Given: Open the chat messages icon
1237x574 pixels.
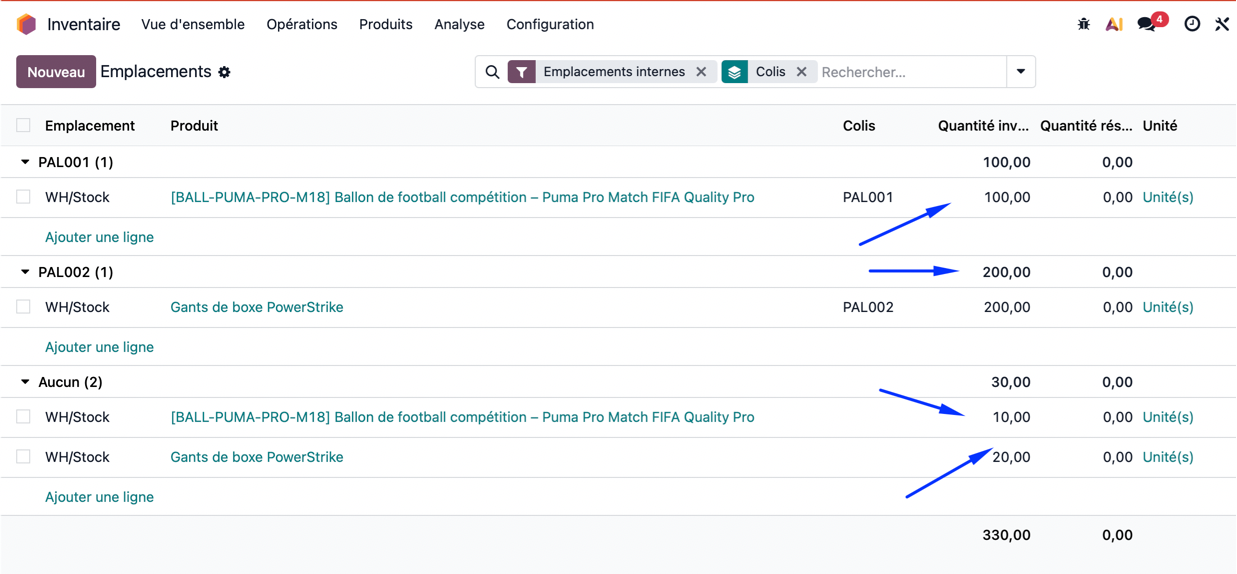Looking at the screenshot, I should tap(1147, 24).
